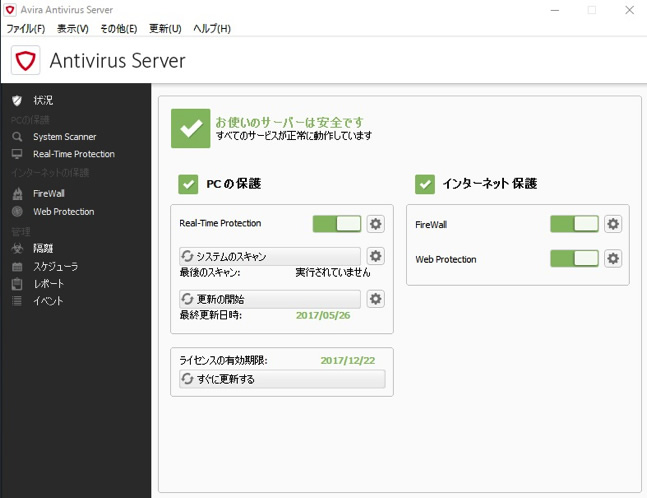Minimize the Avira Antivirus Server window

pyautogui.click(x=555, y=10)
